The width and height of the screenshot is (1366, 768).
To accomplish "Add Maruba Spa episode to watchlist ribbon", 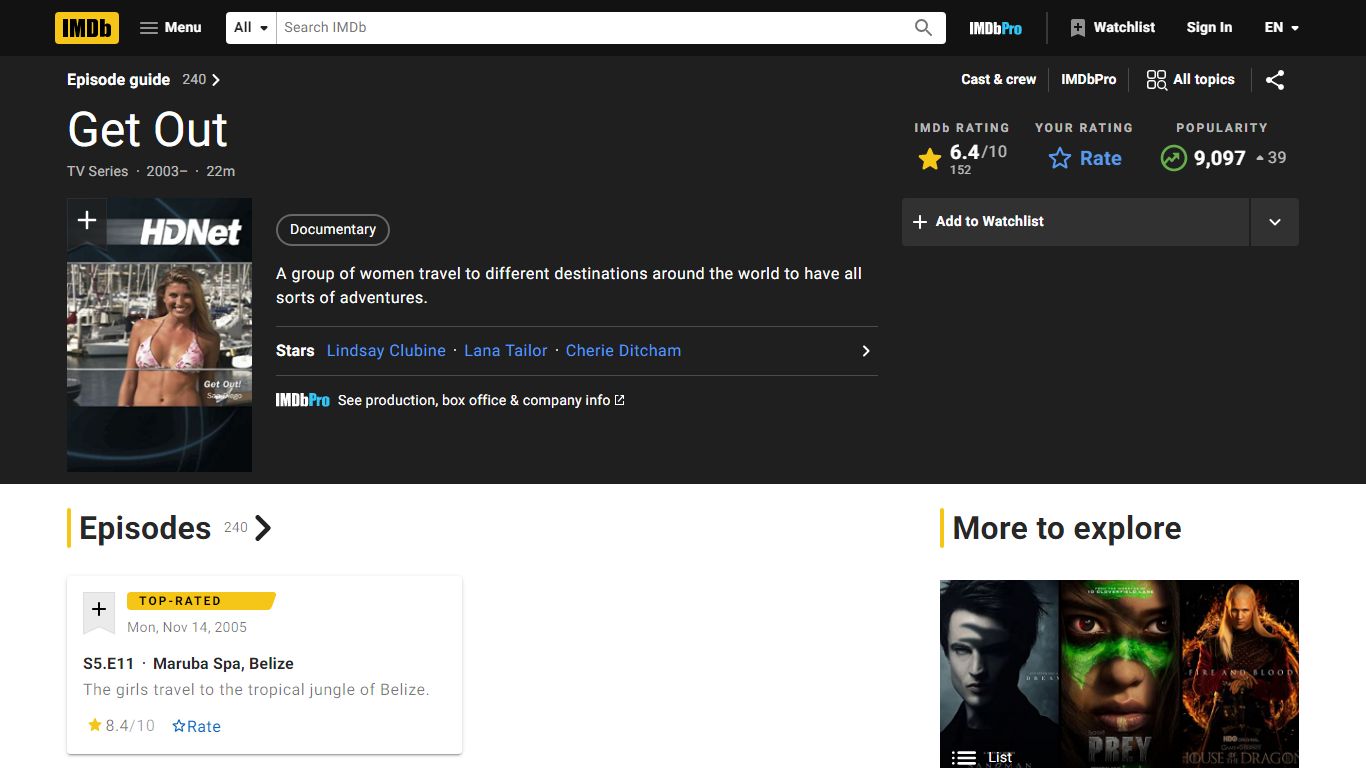I will point(99,611).
